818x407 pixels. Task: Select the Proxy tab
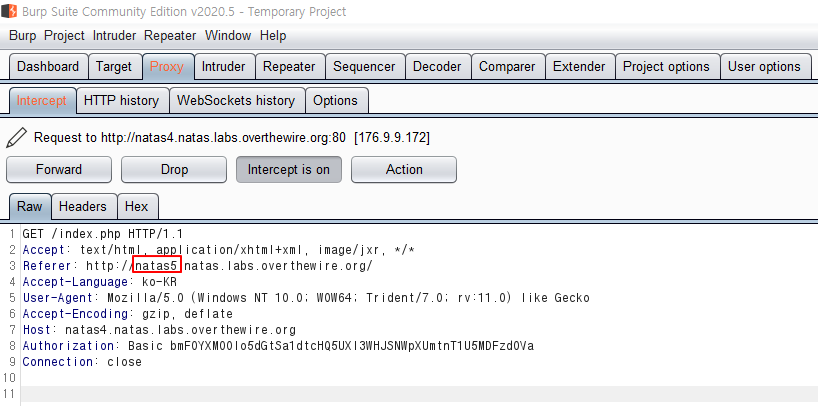tap(167, 67)
